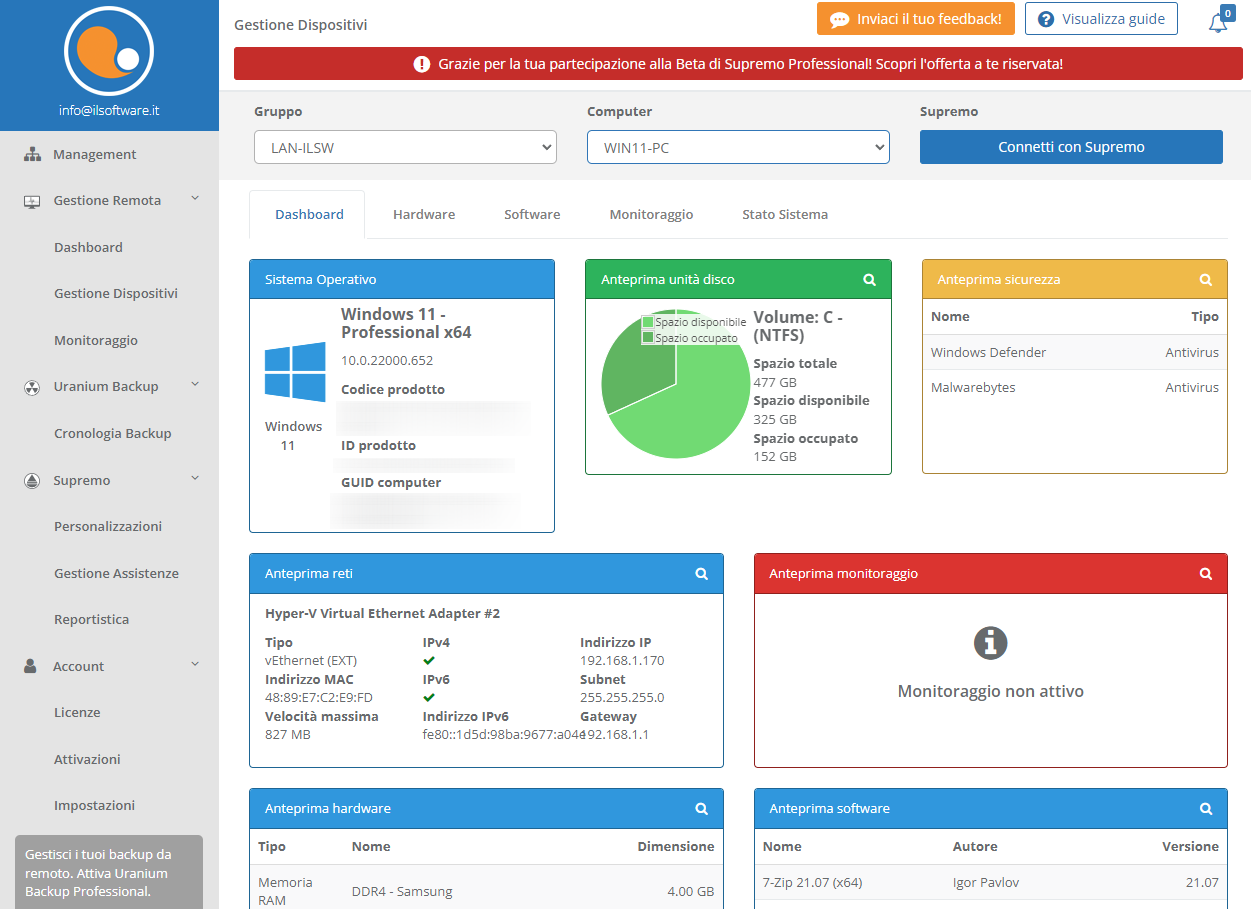Click the Autore column header in software panel

click(975, 847)
